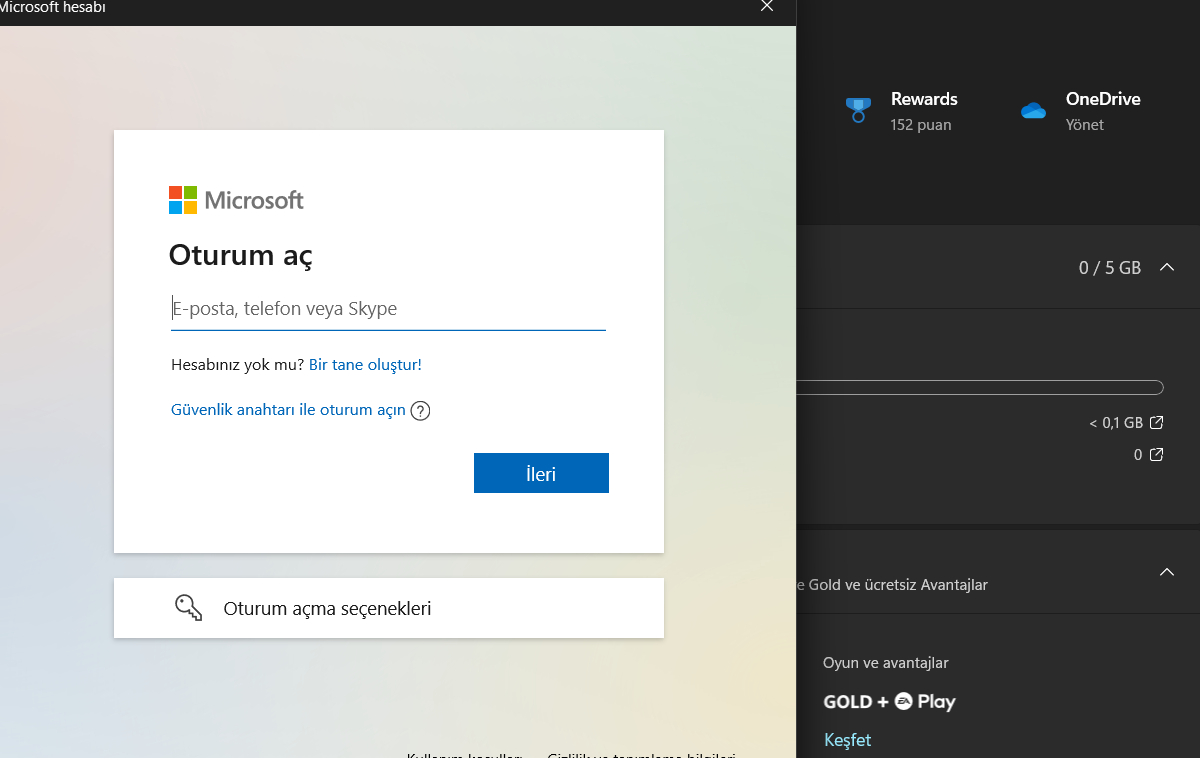Collapse the Gold ve ücretsiz Avantajlar section

pyautogui.click(x=1166, y=572)
